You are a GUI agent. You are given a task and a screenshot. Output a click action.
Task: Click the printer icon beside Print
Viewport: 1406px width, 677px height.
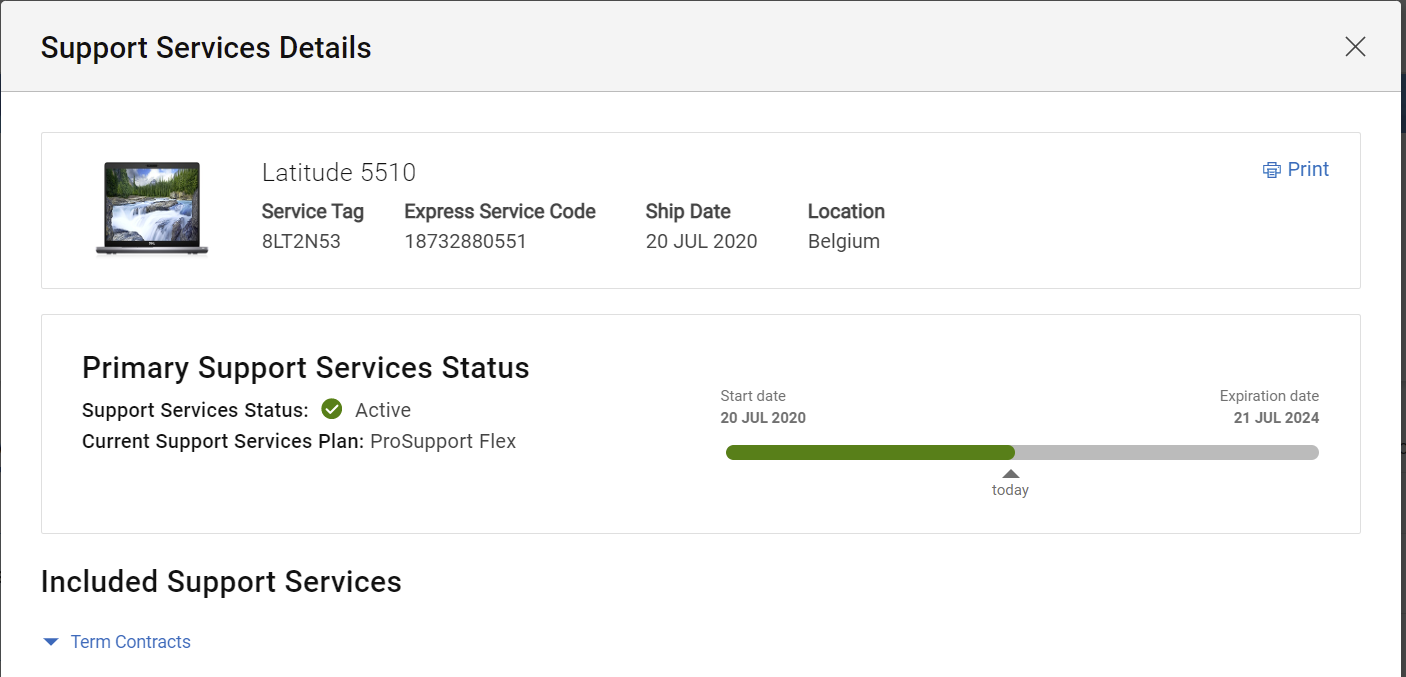tap(1272, 170)
